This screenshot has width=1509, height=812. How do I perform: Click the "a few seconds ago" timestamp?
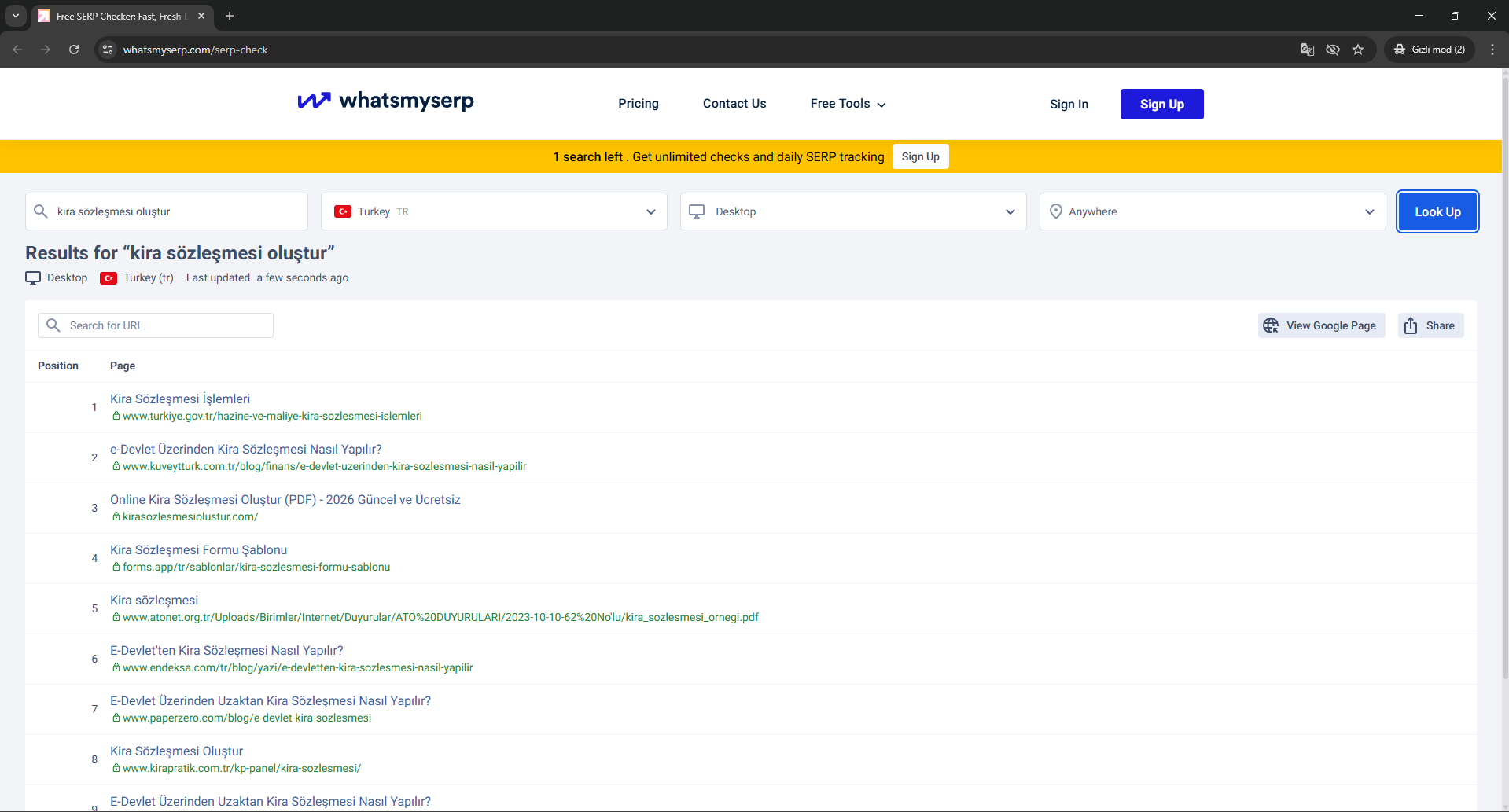(303, 278)
